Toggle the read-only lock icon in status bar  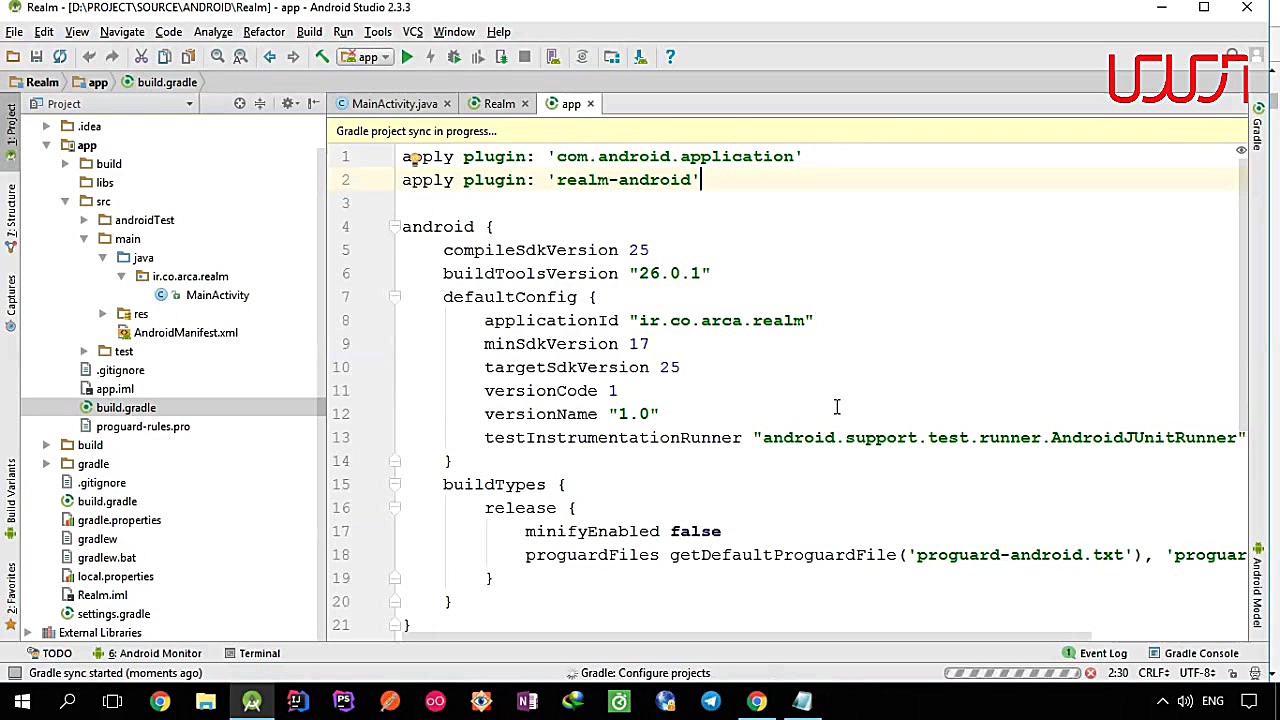click(1233, 673)
